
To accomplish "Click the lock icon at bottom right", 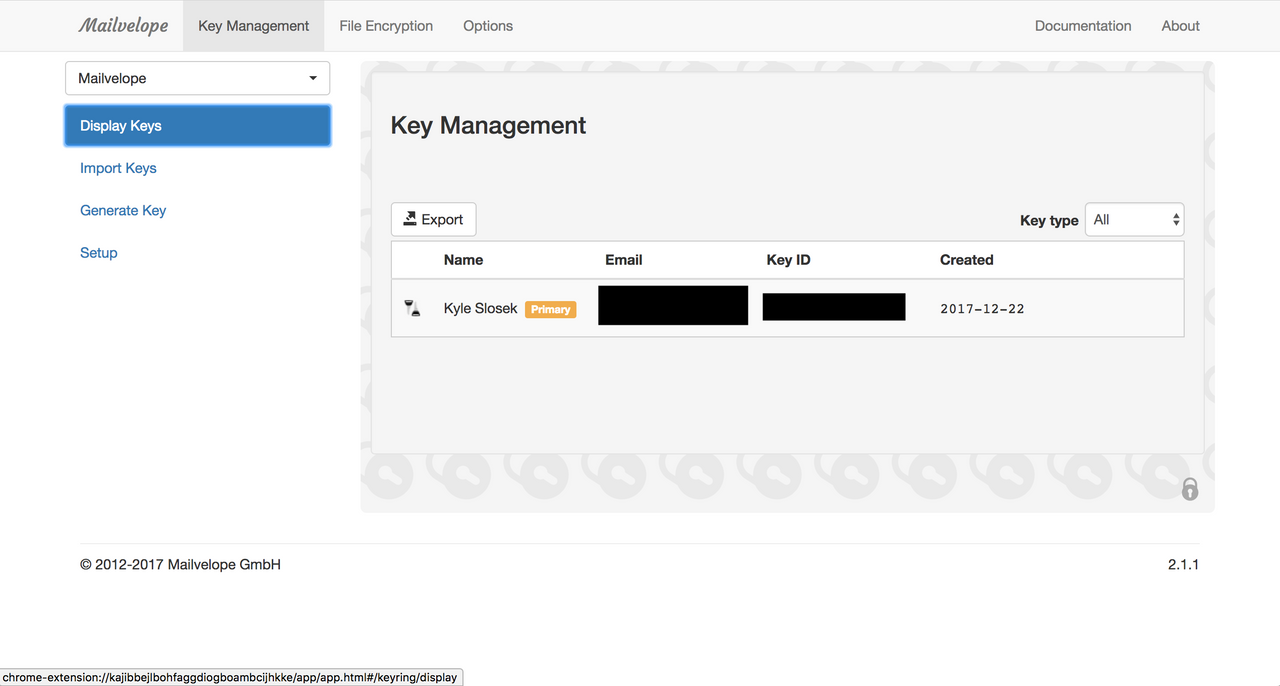I will click(1189, 489).
